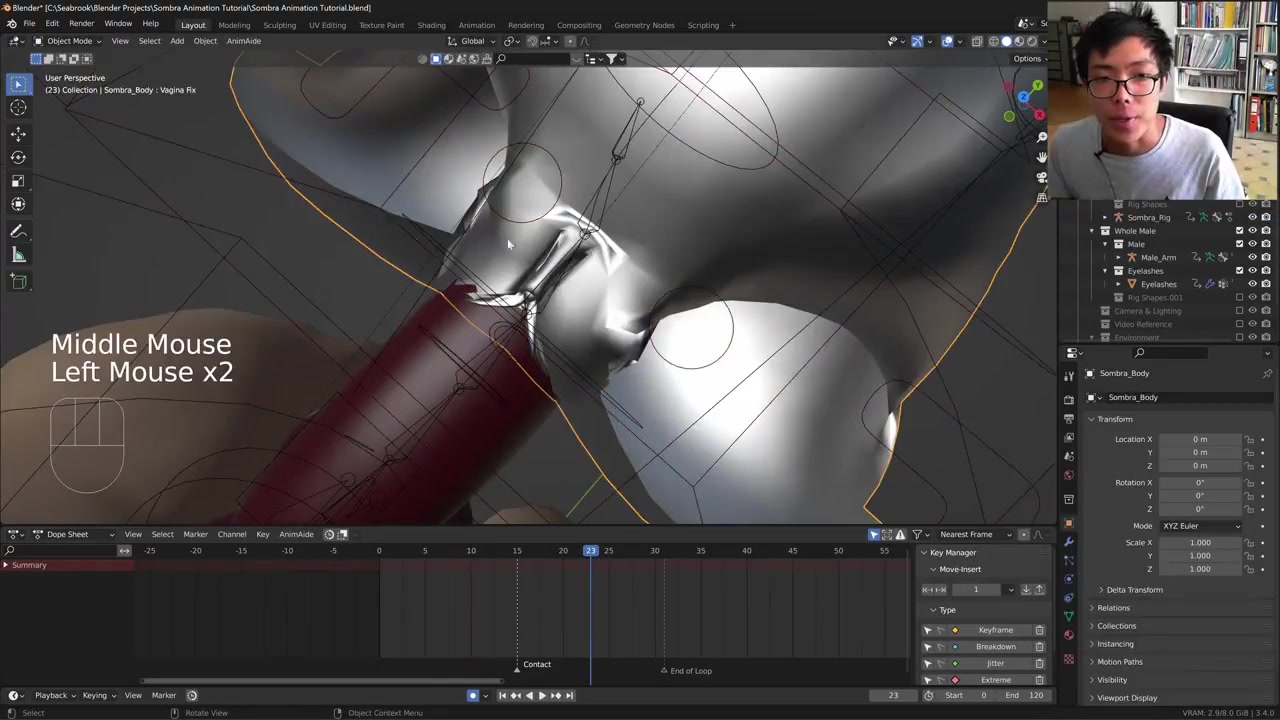Image resolution: width=1280 pixels, height=720 pixels.
Task: Select the Add Cube tool
Action: click(x=18, y=282)
